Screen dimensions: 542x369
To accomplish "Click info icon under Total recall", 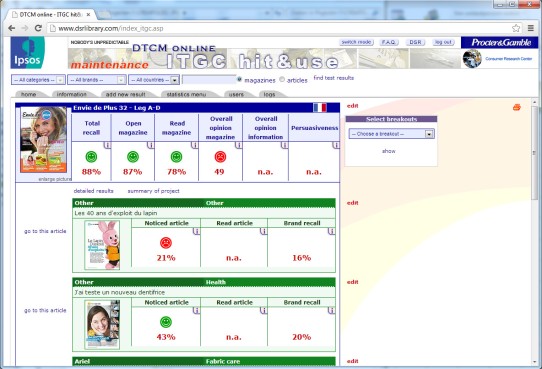I will click(x=108, y=145).
